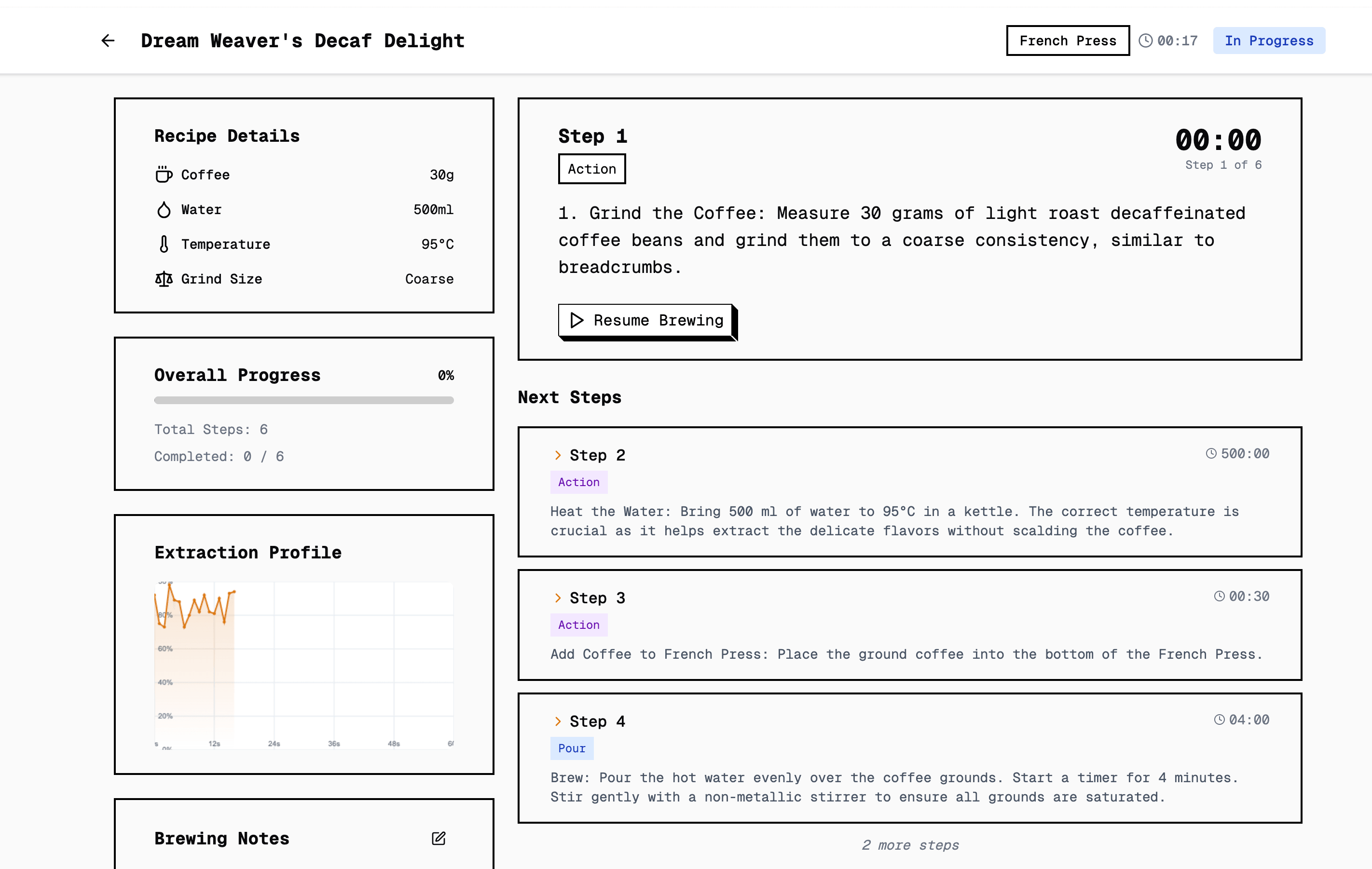Click the 48s mark on extraction chart
The width and height of the screenshot is (1372, 869).
coord(394,744)
